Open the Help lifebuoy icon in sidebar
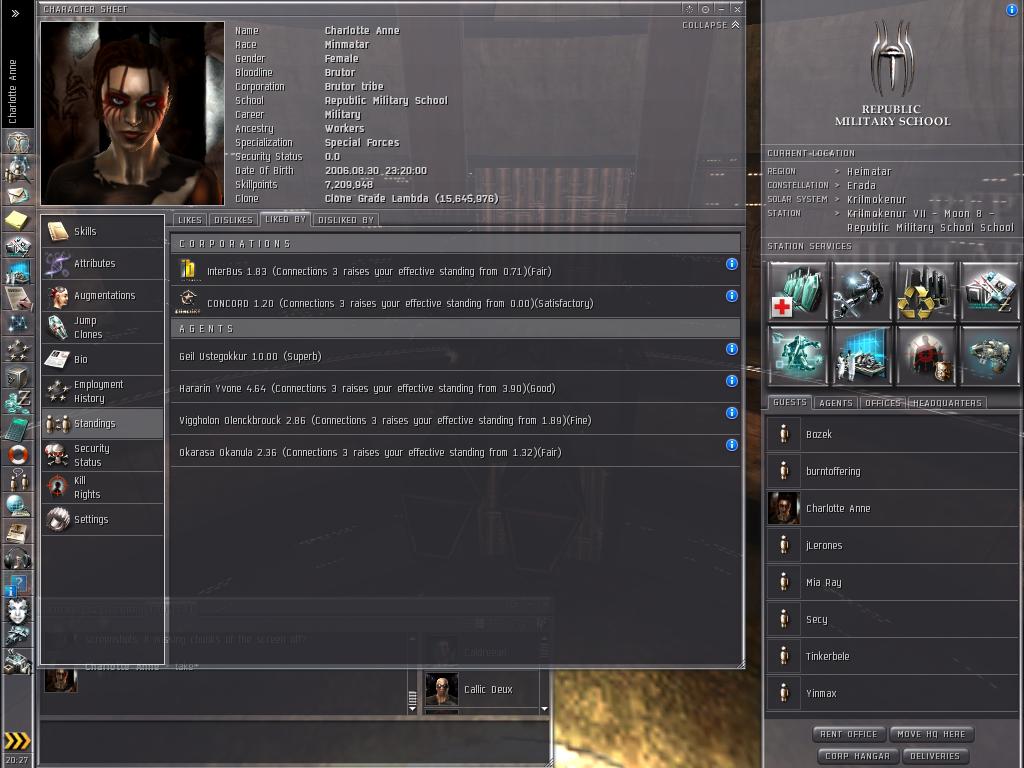Viewport: 1024px width, 768px height. tap(18, 454)
